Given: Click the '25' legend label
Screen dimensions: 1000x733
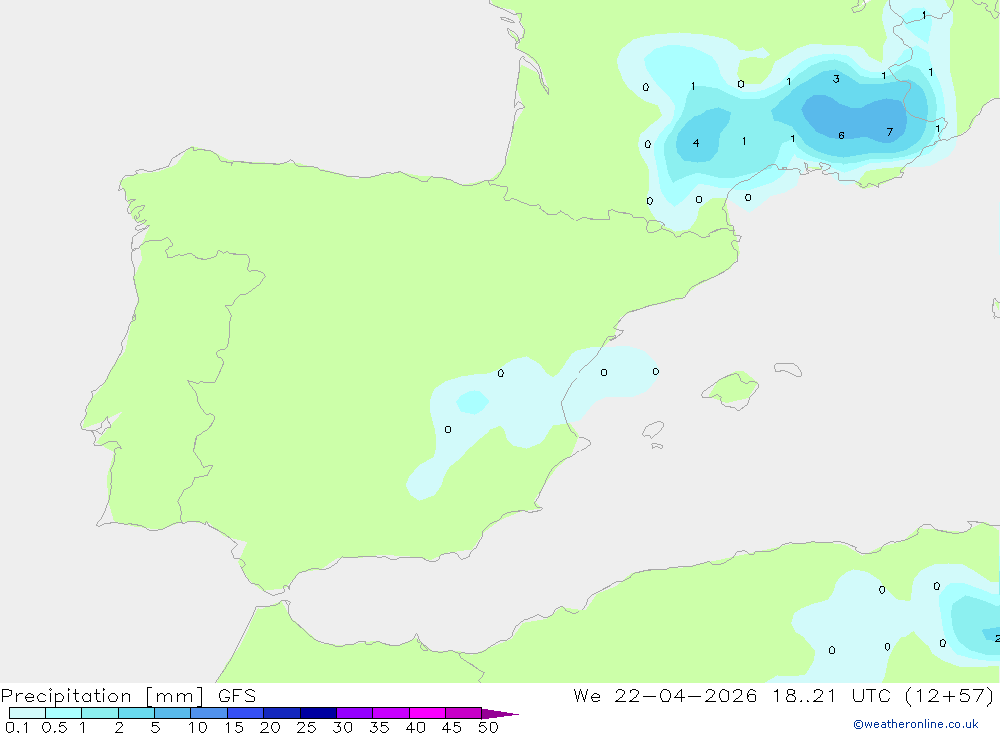Looking at the screenshot, I should (306, 727).
